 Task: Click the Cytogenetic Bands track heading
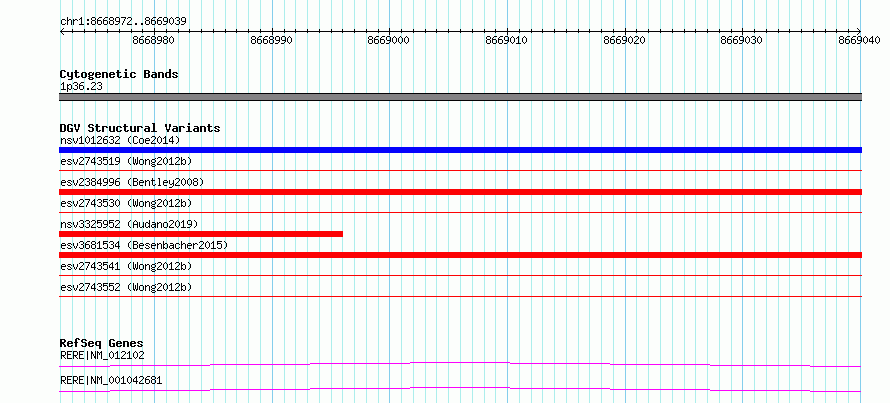click(119, 74)
